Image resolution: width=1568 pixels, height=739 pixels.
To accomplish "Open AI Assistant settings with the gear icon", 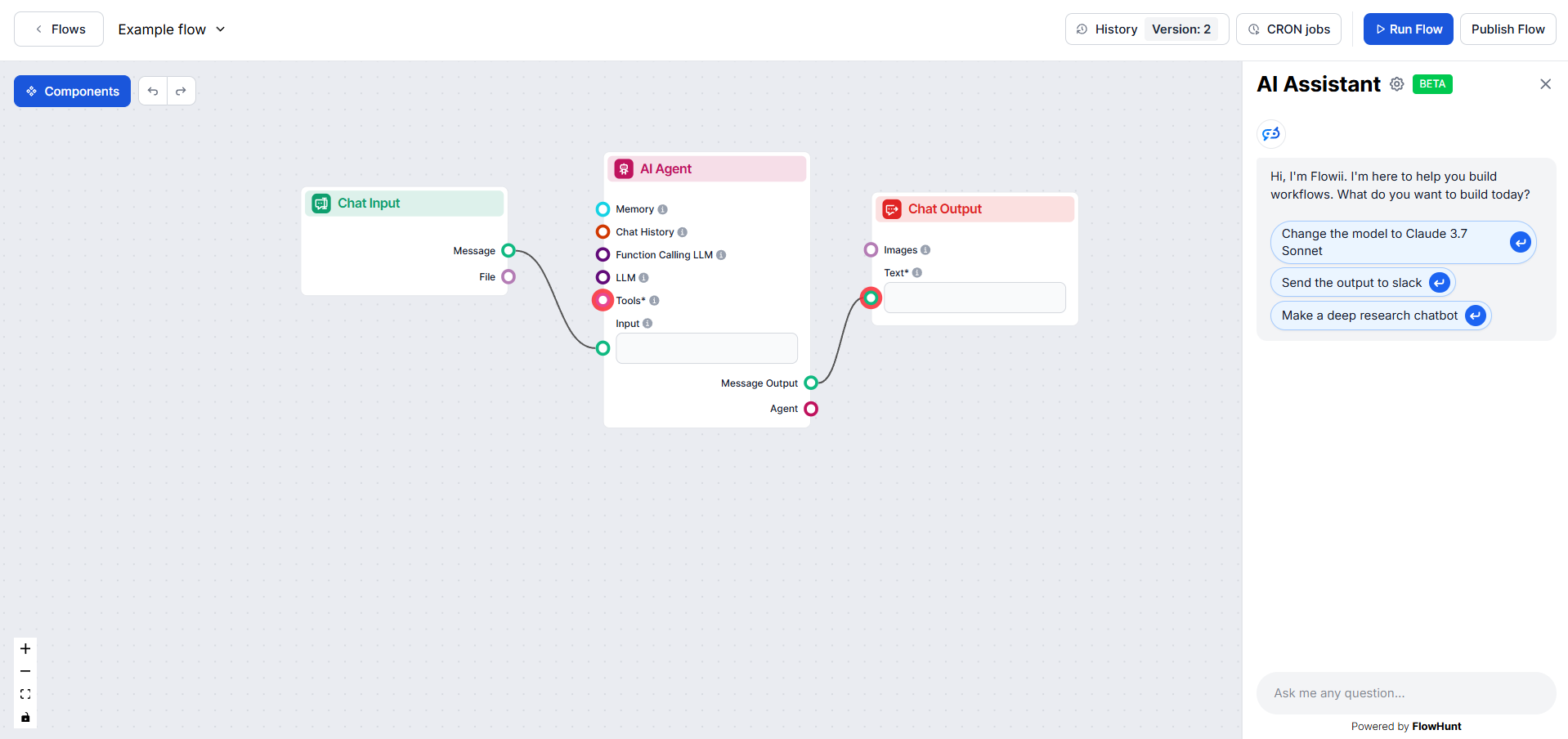I will (x=1397, y=84).
